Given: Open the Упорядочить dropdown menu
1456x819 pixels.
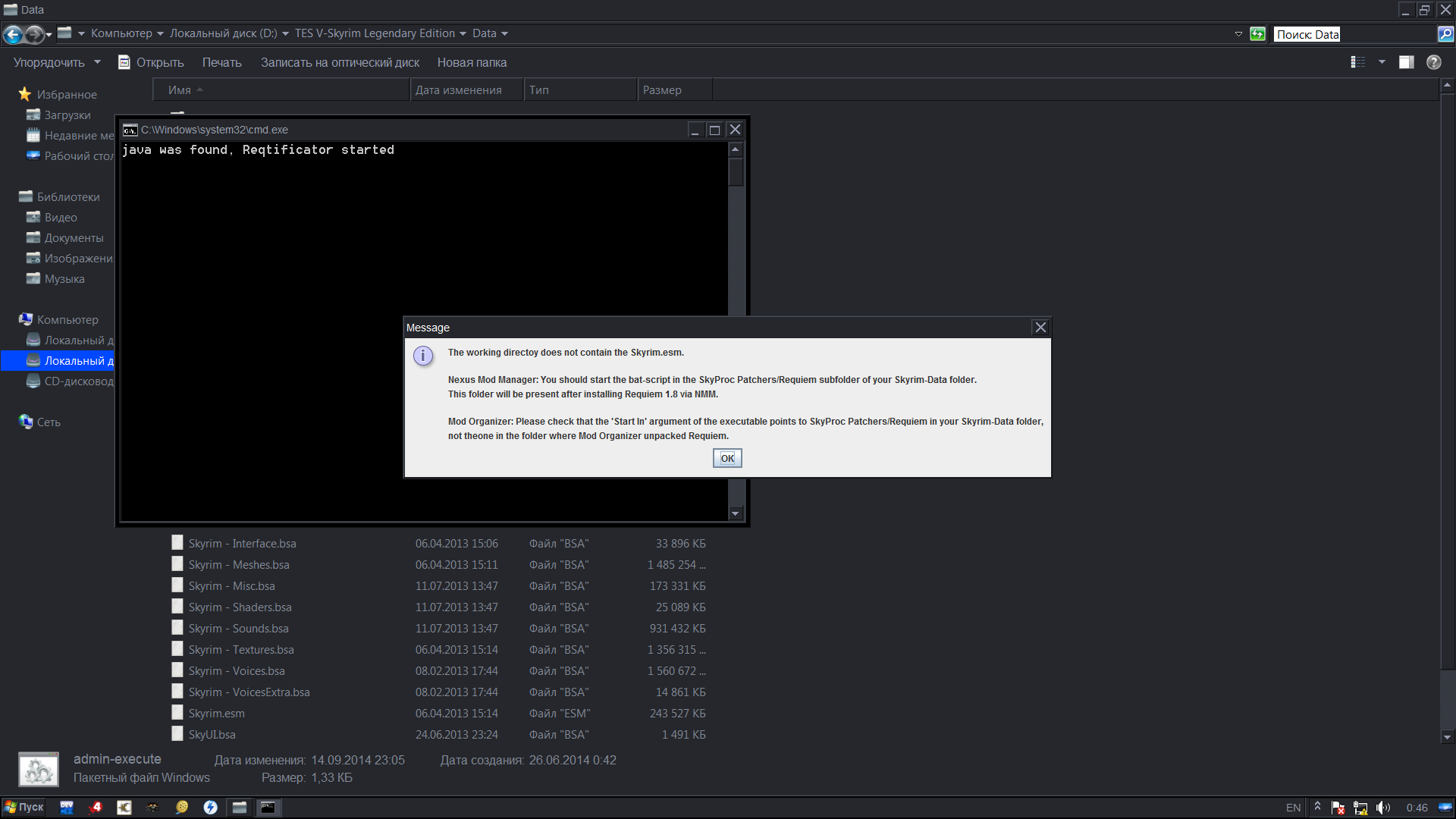Looking at the screenshot, I should coord(56,62).
